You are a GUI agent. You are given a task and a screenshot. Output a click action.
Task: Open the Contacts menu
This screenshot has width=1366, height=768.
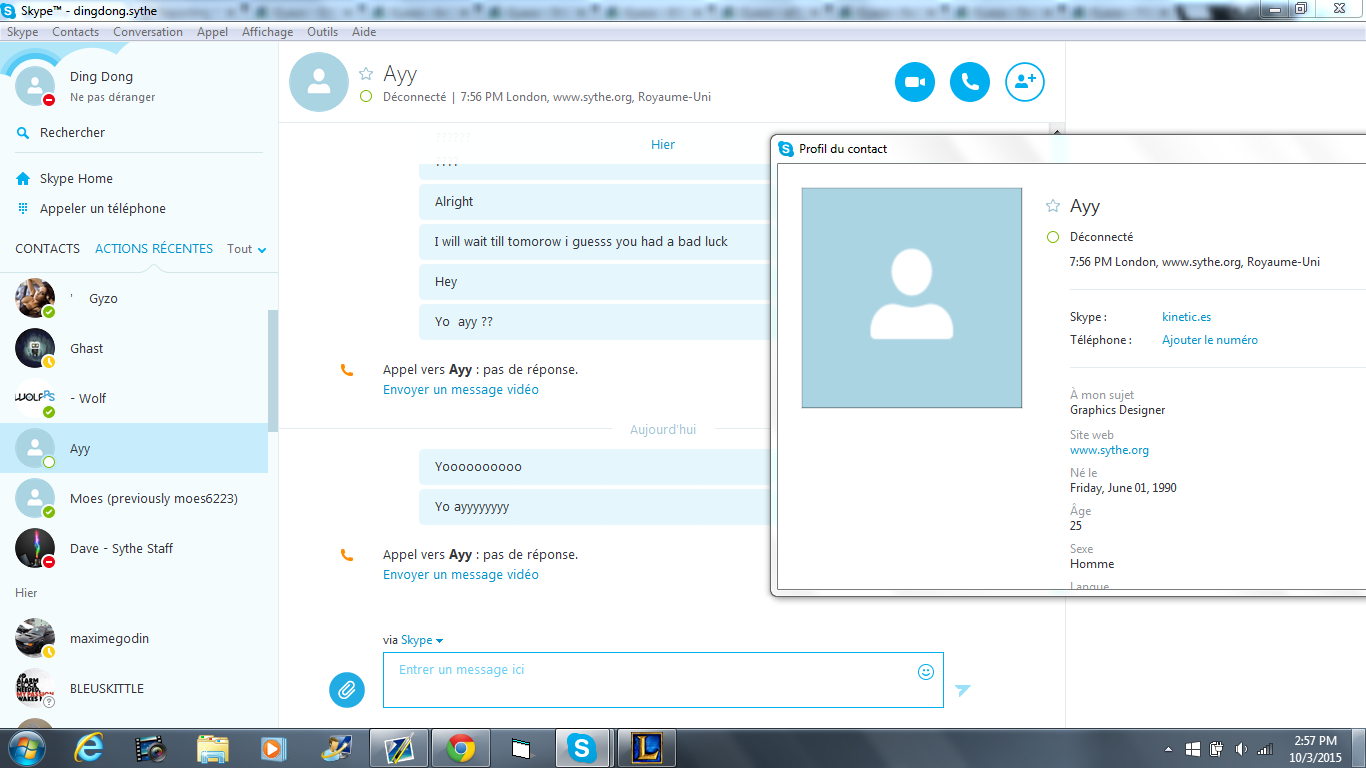click(76, 32)
